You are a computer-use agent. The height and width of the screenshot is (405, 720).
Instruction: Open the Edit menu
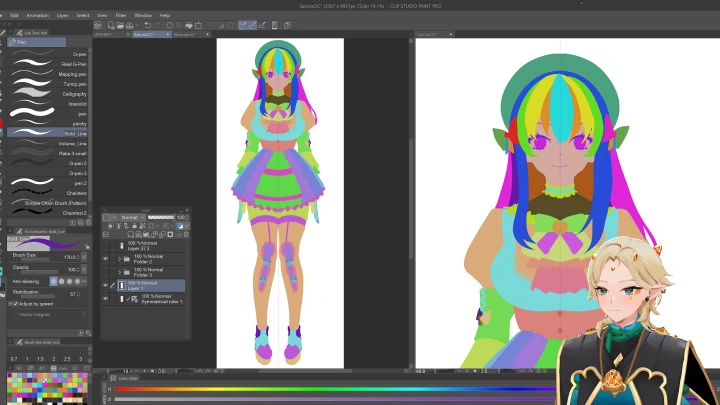pos(14,15)
